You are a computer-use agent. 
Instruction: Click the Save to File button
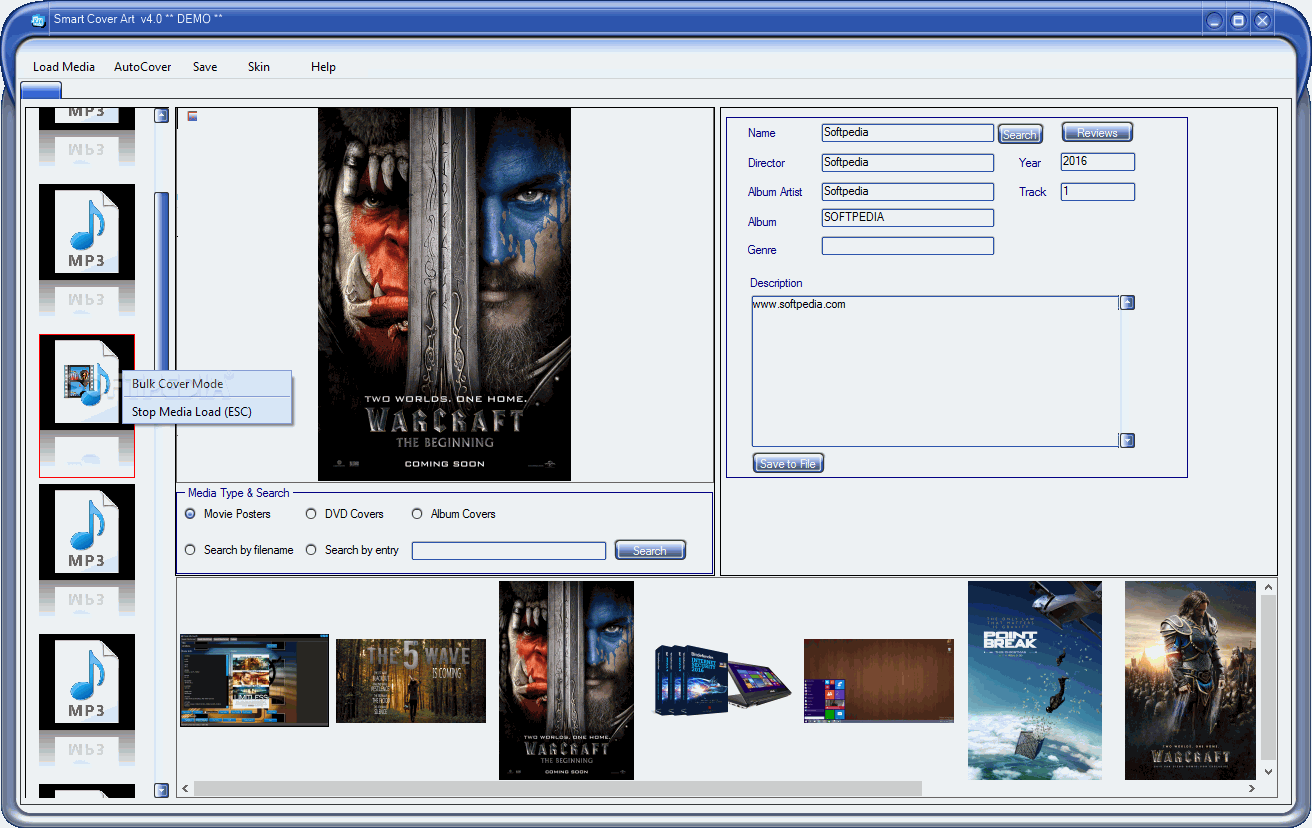tap(788, 463)
